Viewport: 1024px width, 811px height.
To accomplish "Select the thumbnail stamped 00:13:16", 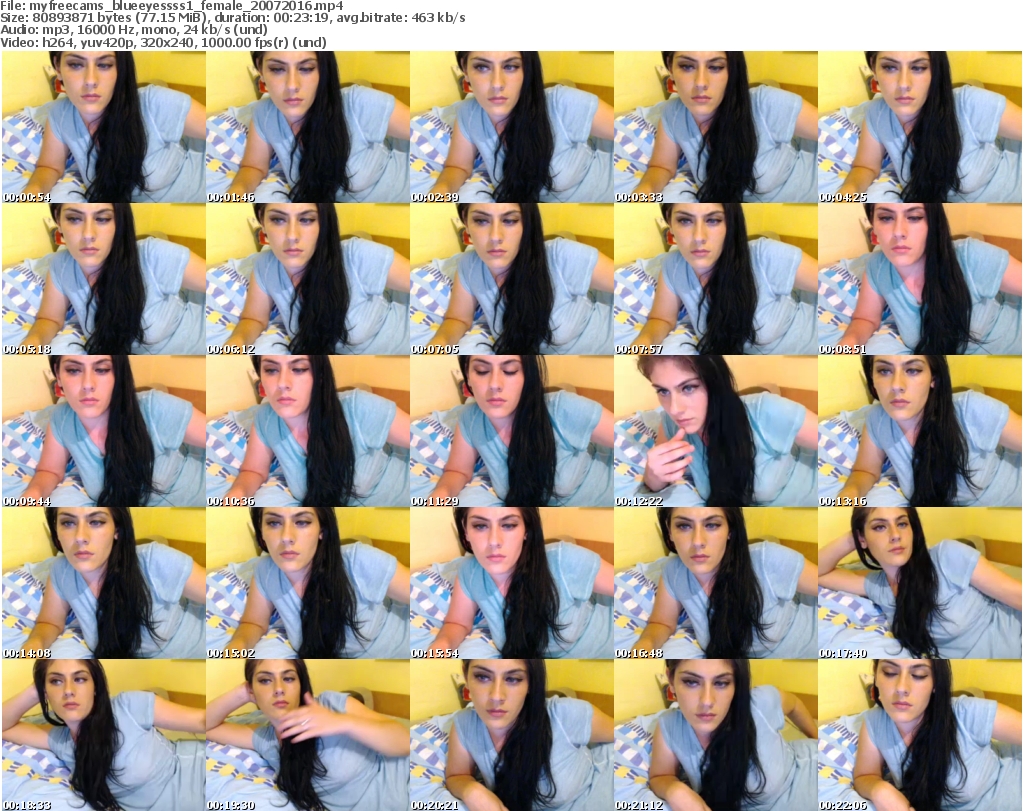I will [x=920, y=431].
